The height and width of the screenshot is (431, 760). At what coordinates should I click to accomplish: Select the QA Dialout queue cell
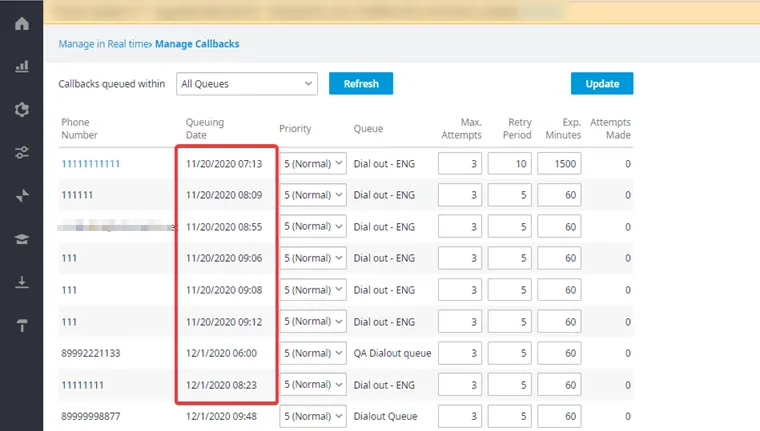(392, 353)
